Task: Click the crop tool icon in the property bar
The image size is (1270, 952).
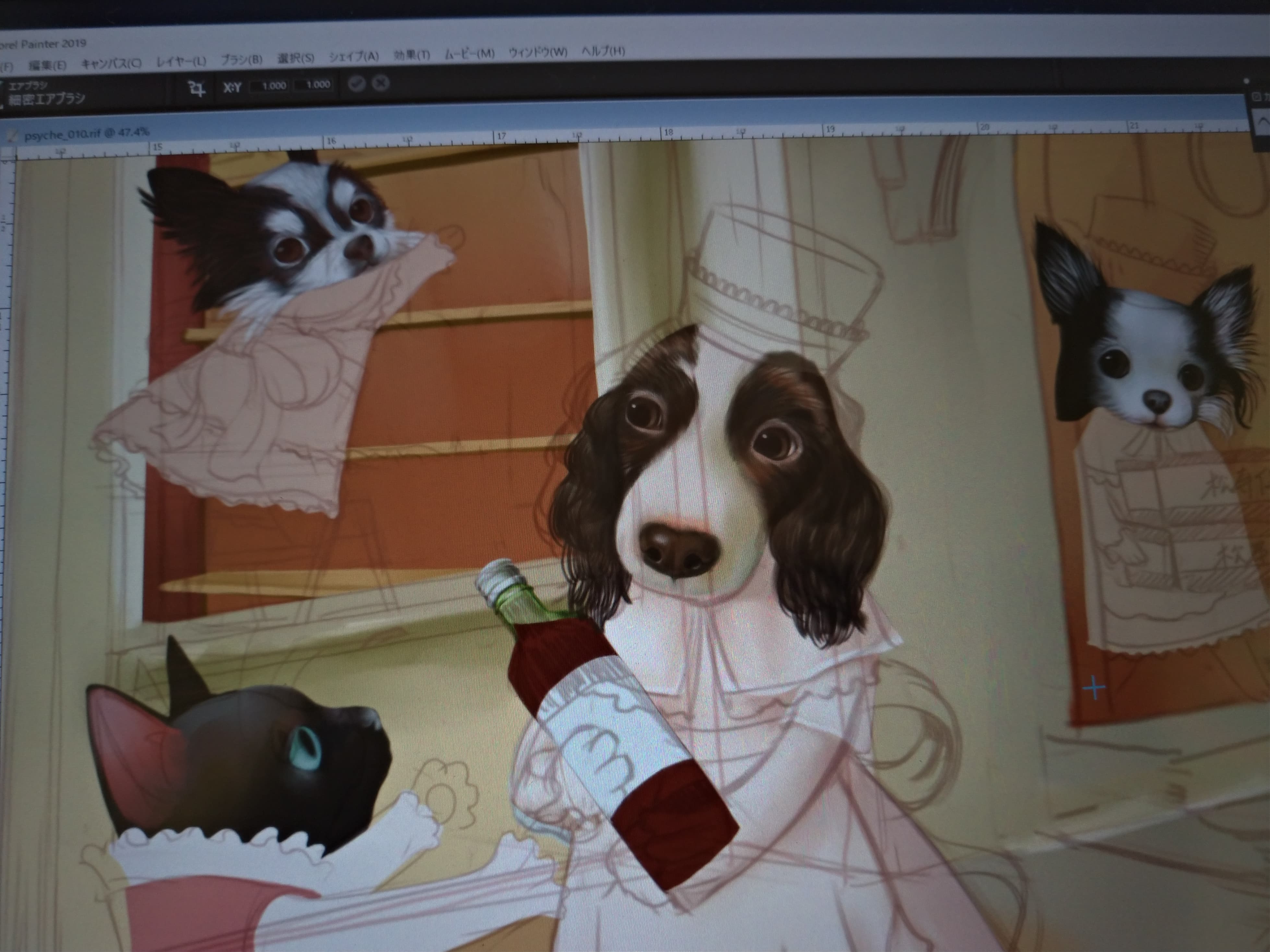Action: point(197,89)
